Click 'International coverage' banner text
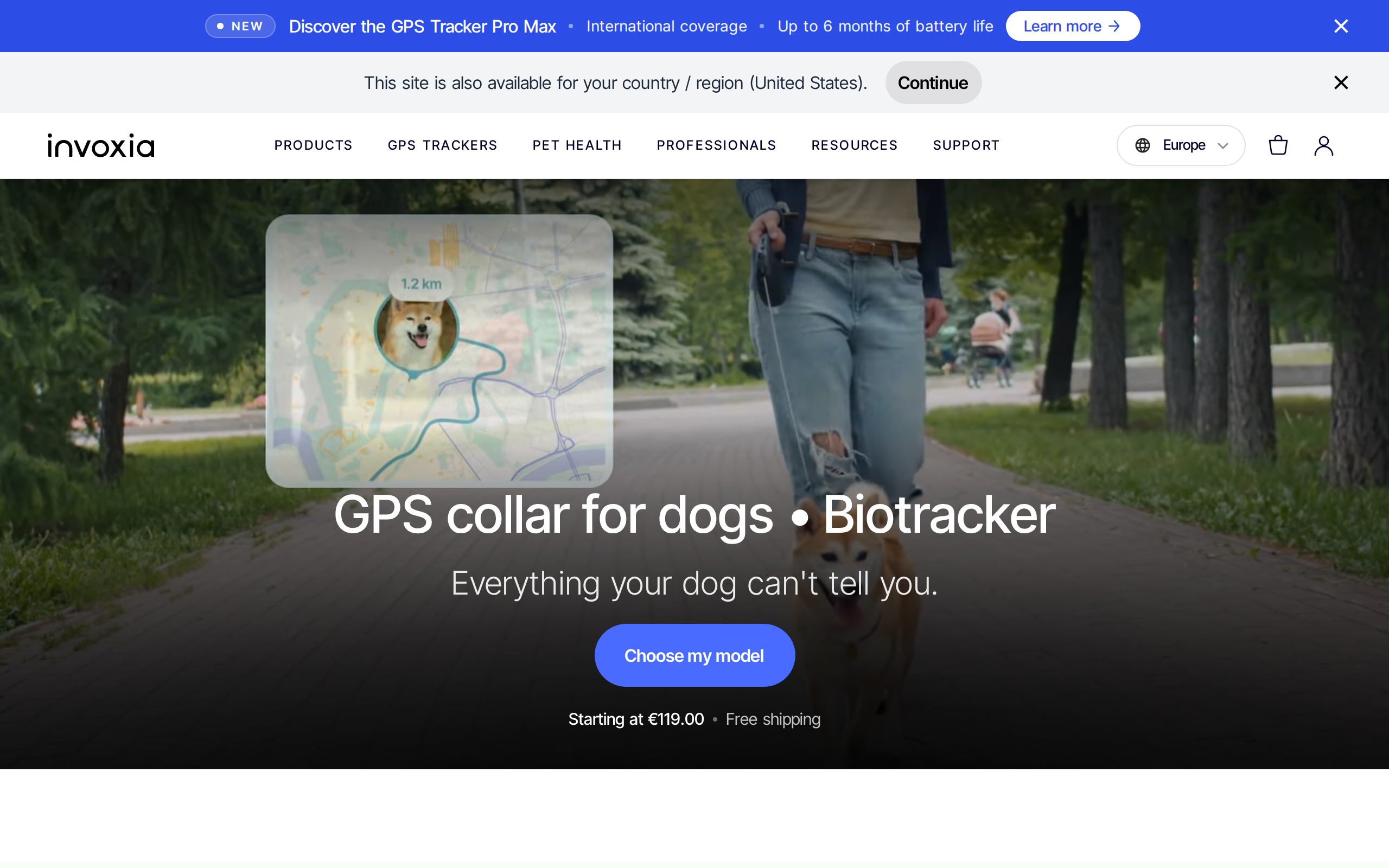Viewport: 1389px width, 868px height. 666,27
